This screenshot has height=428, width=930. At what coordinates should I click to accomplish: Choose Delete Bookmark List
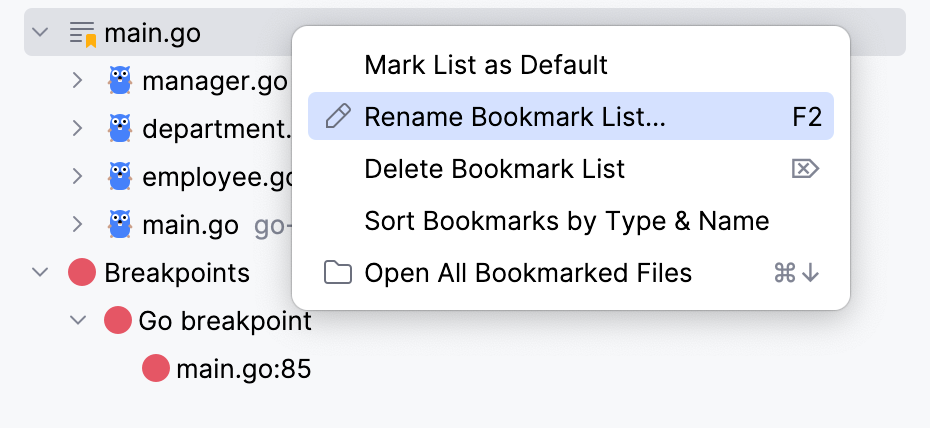tap(495, 169)
